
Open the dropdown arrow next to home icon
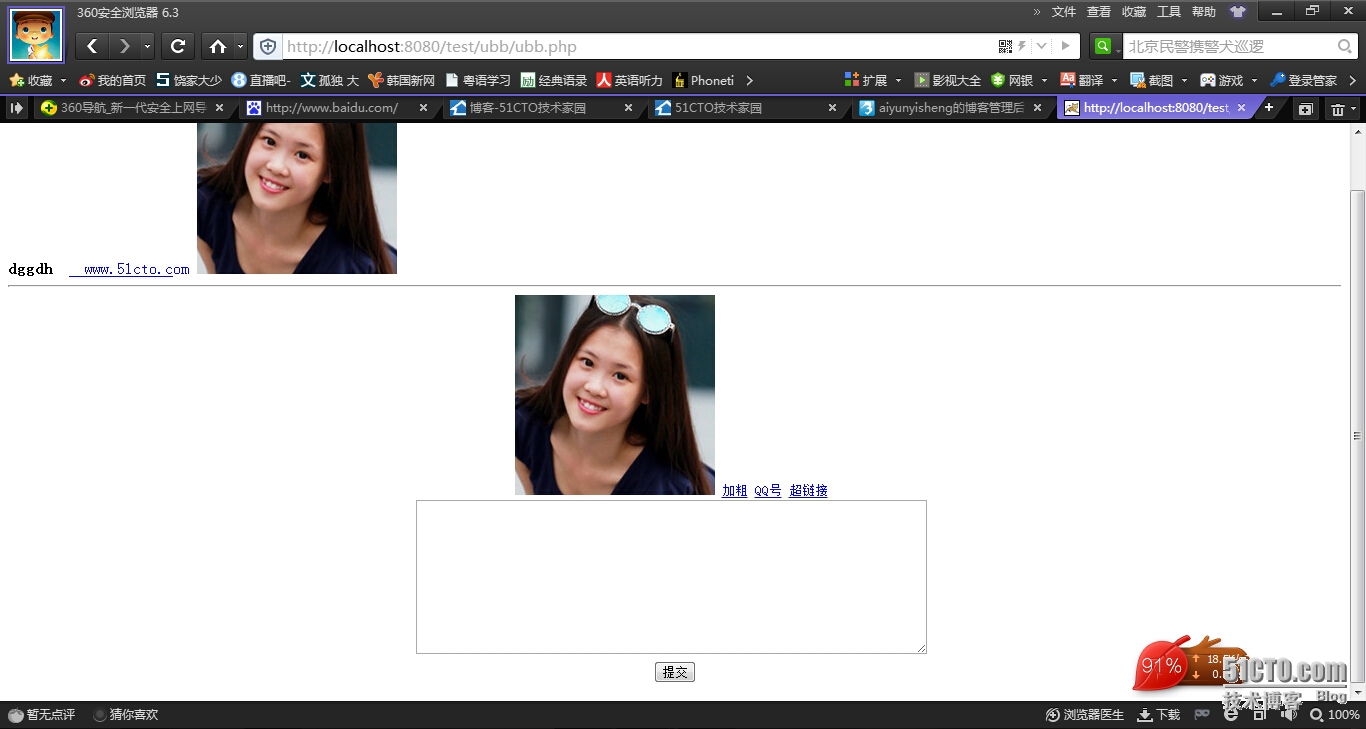point(240,46)
